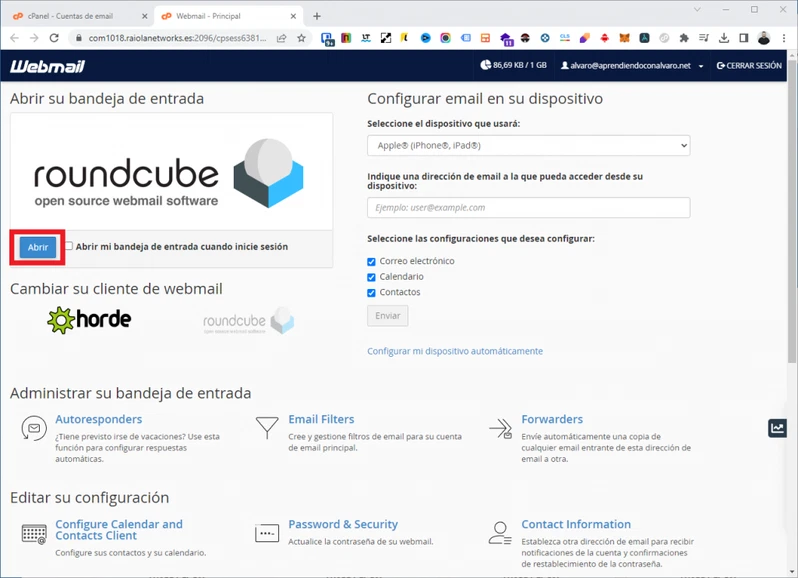Click the Contact Information person icon

coord(500,534)
